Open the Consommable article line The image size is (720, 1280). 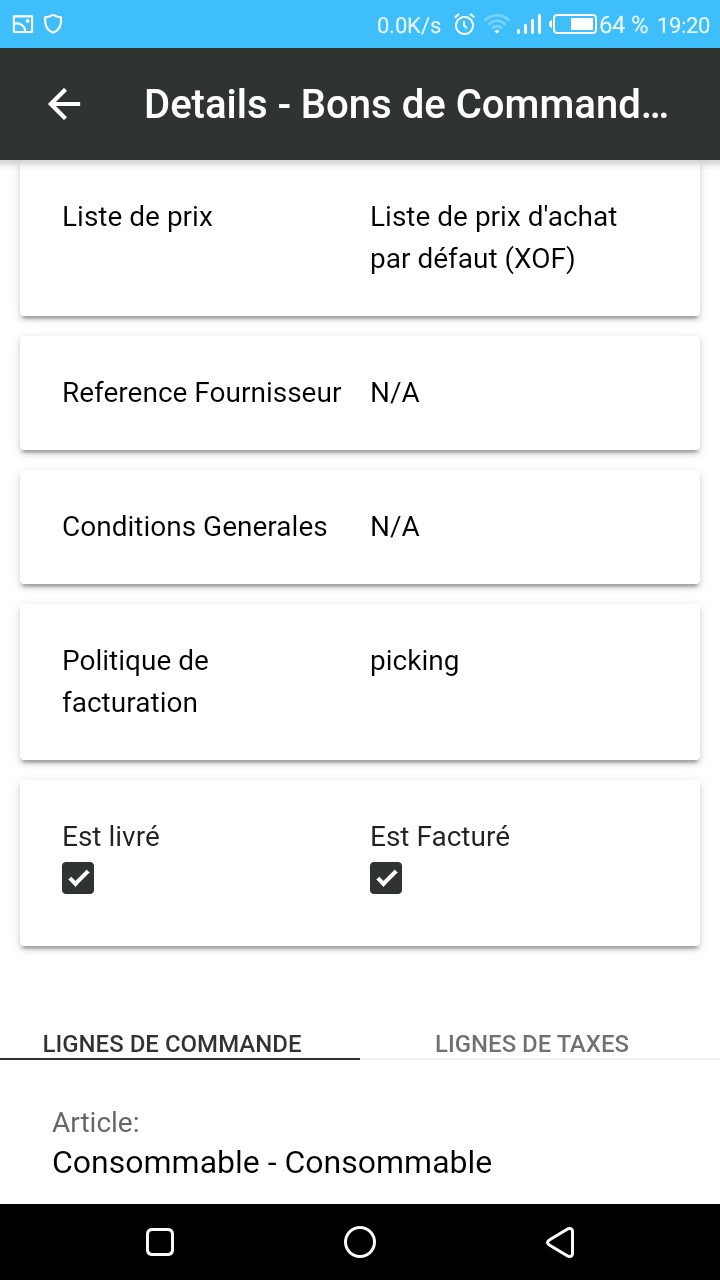272,1162
